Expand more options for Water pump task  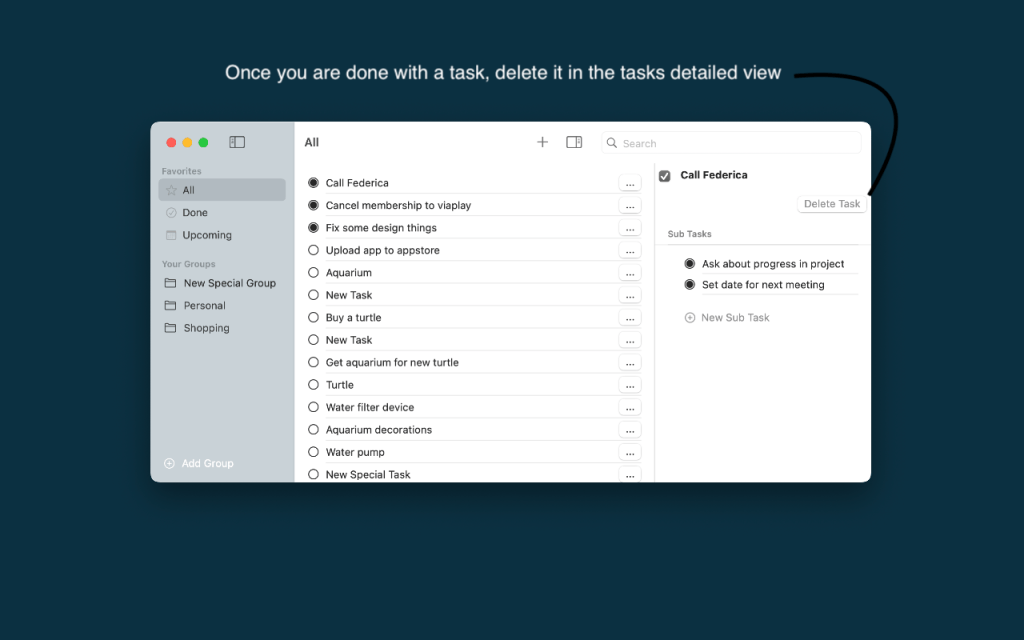(630, 453)
